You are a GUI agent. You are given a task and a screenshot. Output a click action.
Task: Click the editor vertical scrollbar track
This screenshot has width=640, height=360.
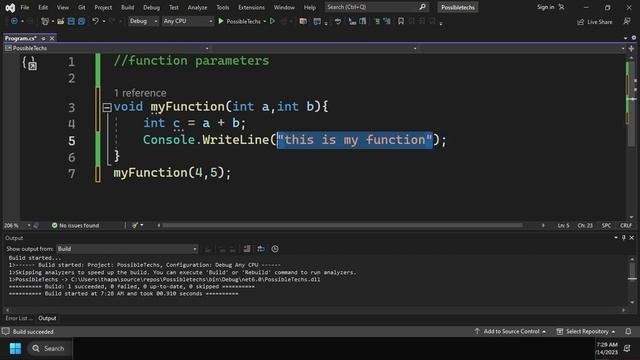click(x=631, y=139)
